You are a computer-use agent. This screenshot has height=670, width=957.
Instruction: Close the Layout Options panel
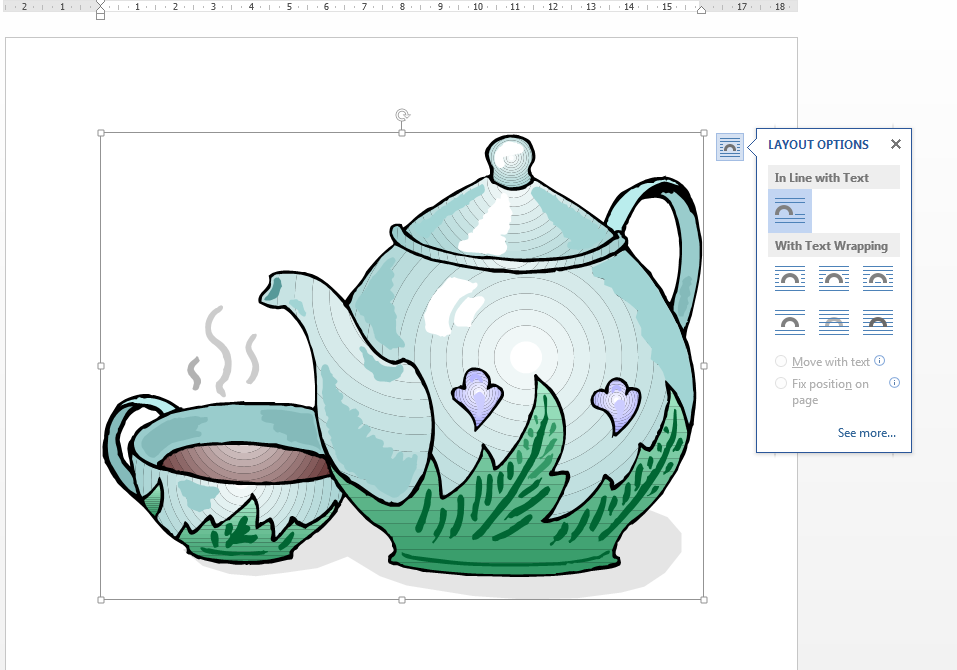pos(895,144)
